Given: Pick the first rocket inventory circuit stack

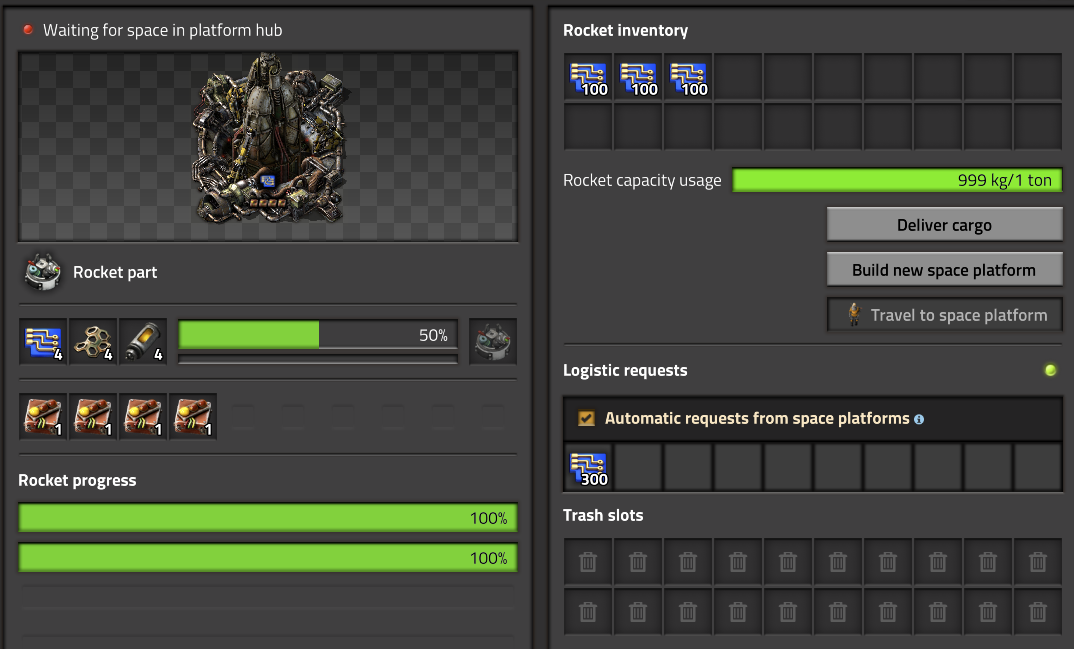Looking at the screenshot, I should pos(588,77).
